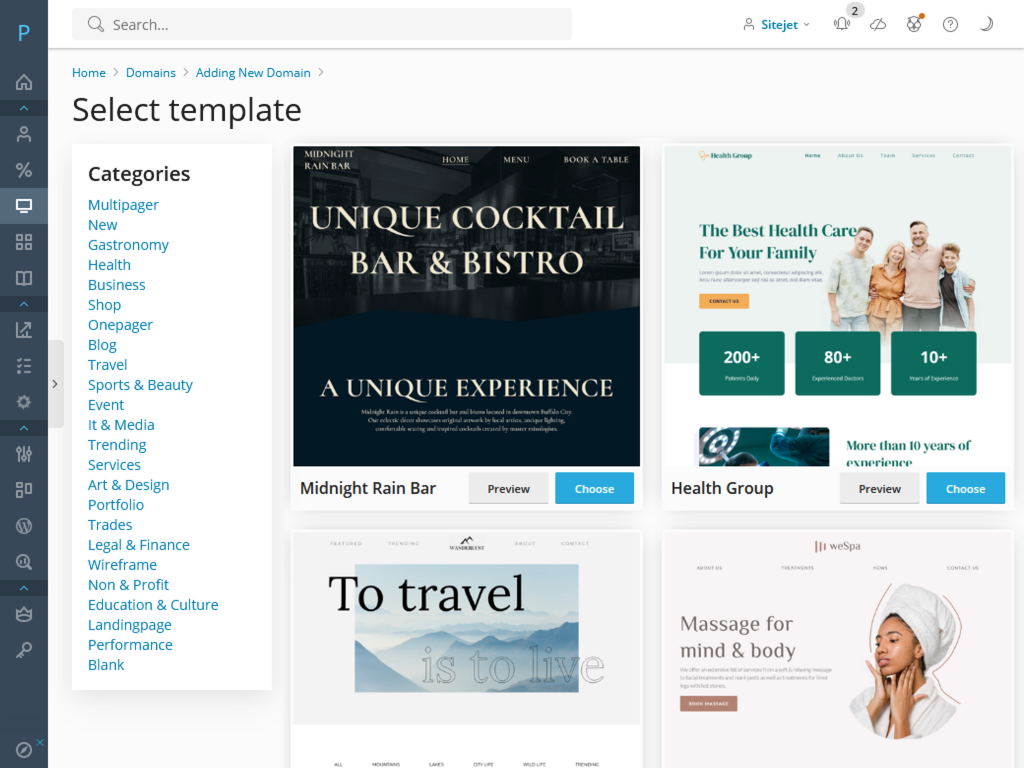This screenshot has width=1024, height=768.
Task: Select the Gastronomy category
Action: click(x=128, y=244)
